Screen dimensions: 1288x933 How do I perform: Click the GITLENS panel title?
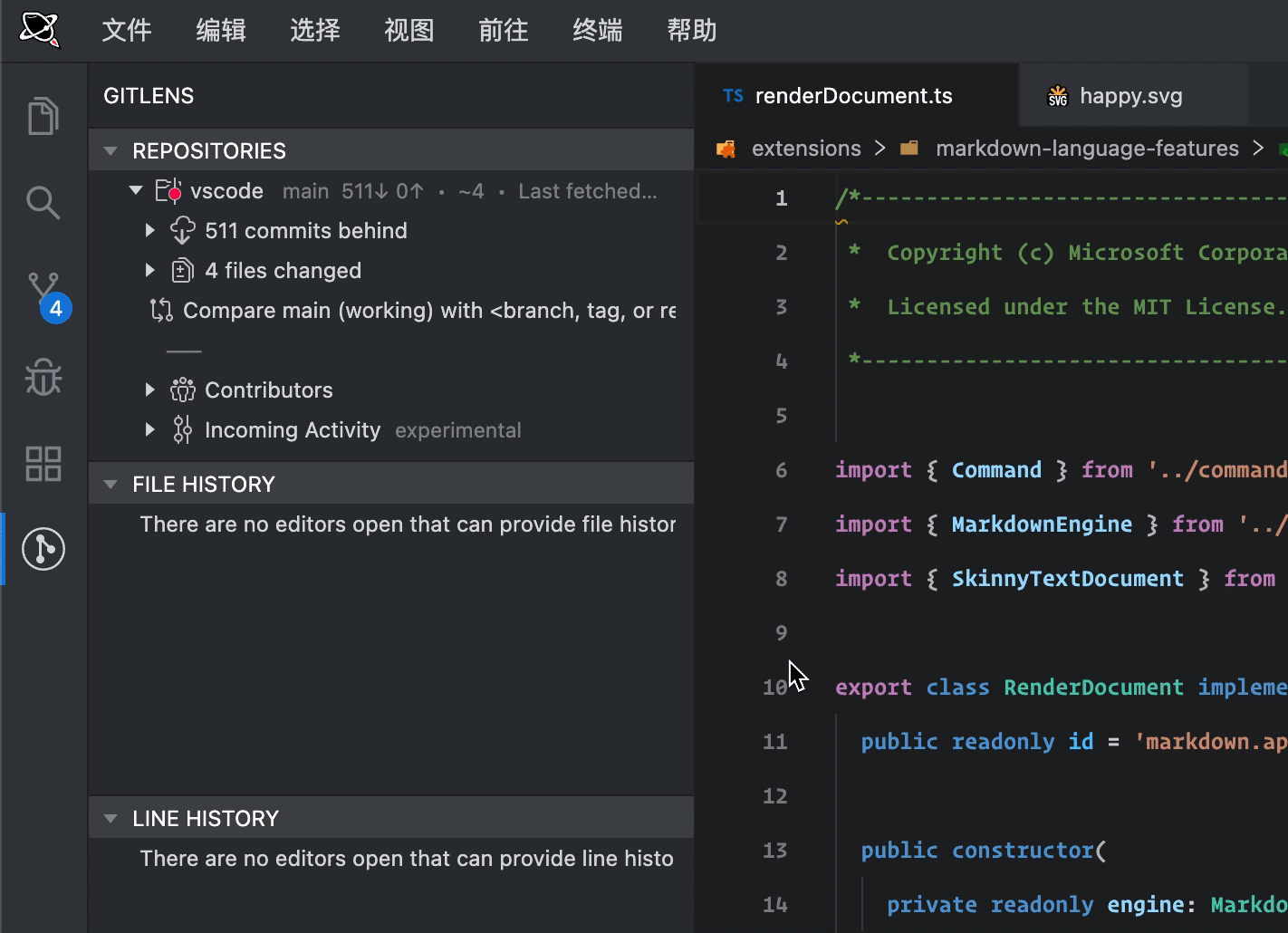coord(149,96)
